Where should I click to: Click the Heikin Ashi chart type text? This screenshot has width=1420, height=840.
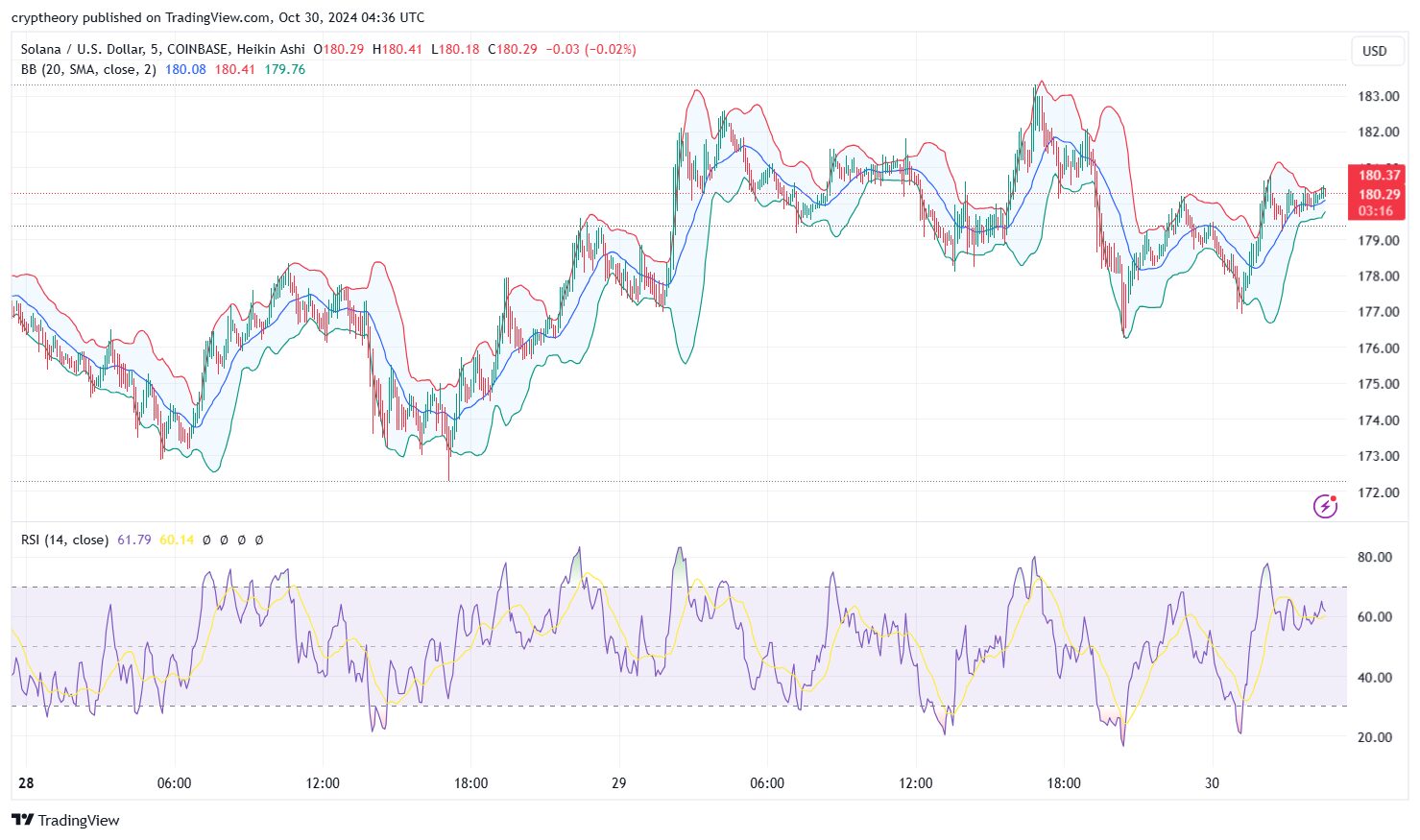click(x=271, y=49)
